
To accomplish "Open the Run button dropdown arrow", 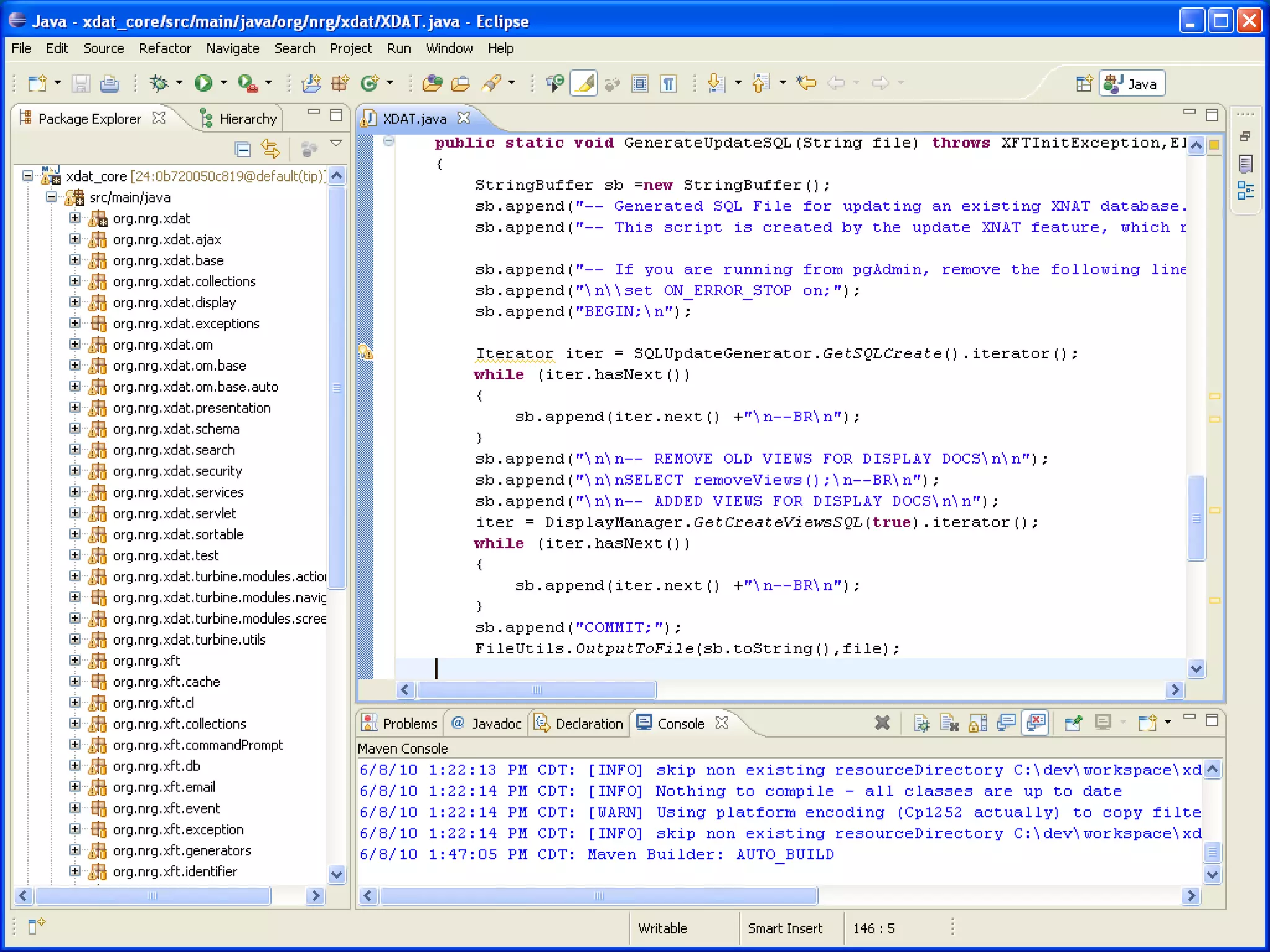I will point(224,83).
